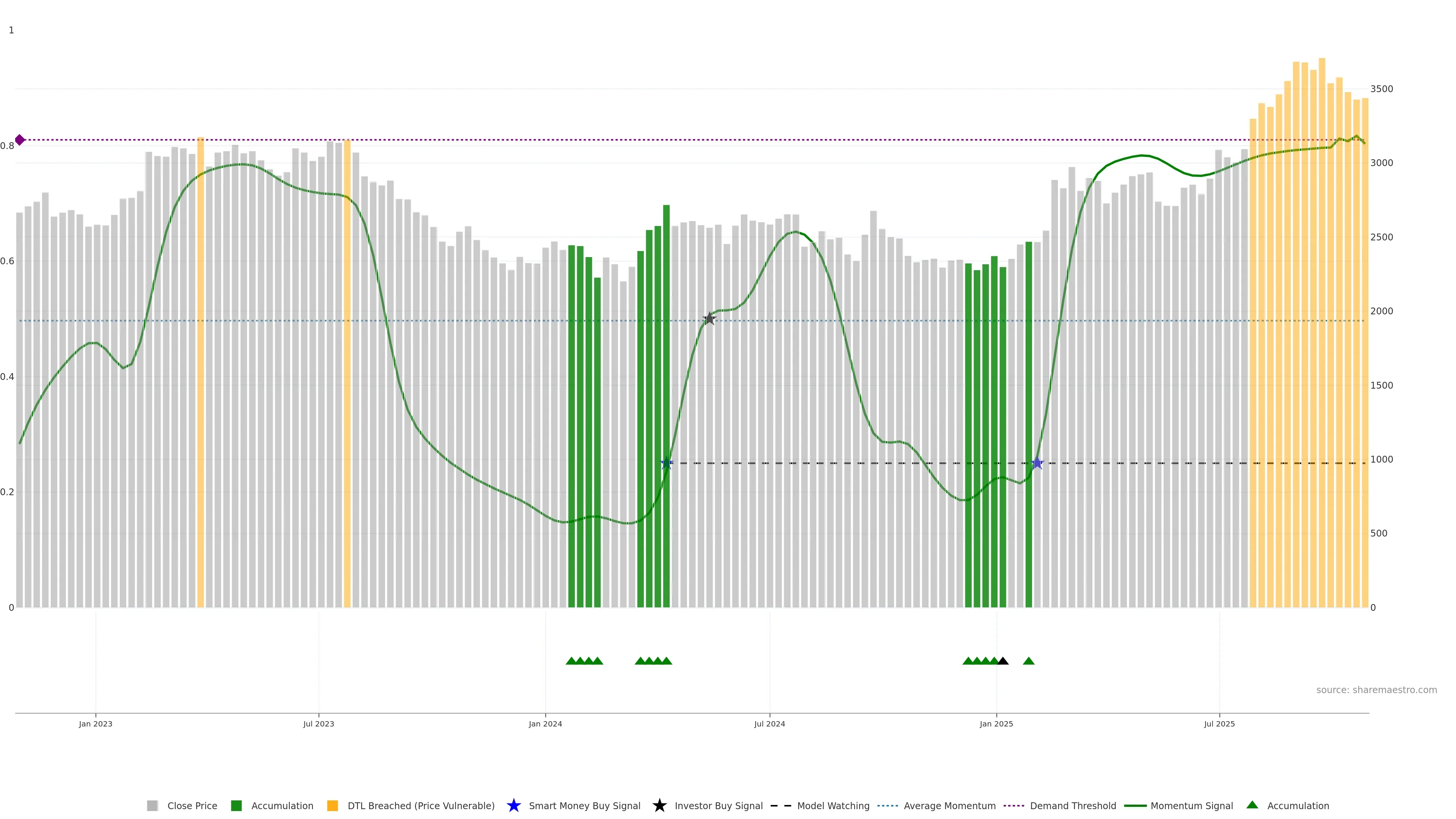Click blue star icon in legend
Screen dimensions: 1456x819
coord(513,805)
